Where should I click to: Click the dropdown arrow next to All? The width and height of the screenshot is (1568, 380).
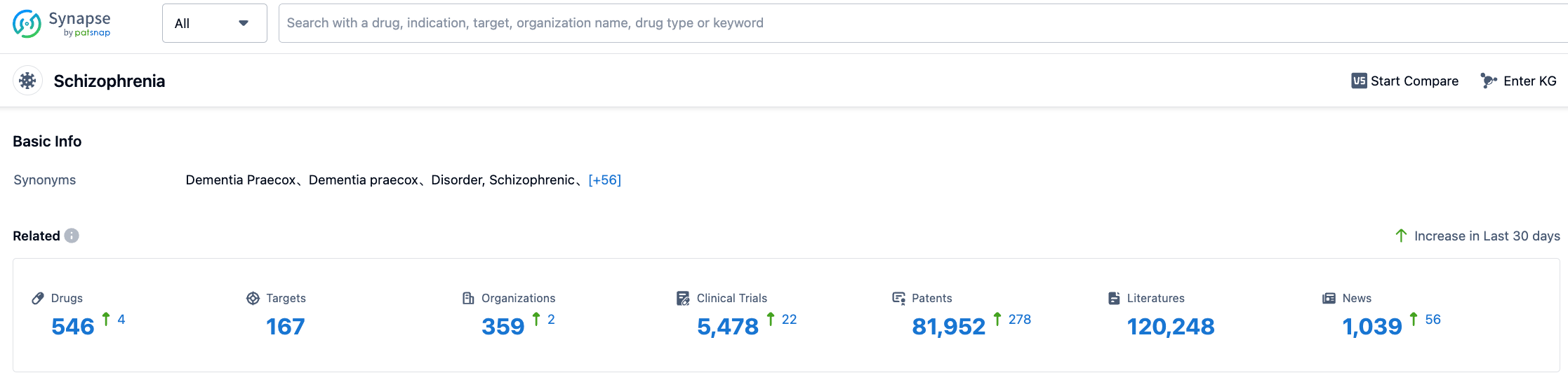[x=244, y=23]
